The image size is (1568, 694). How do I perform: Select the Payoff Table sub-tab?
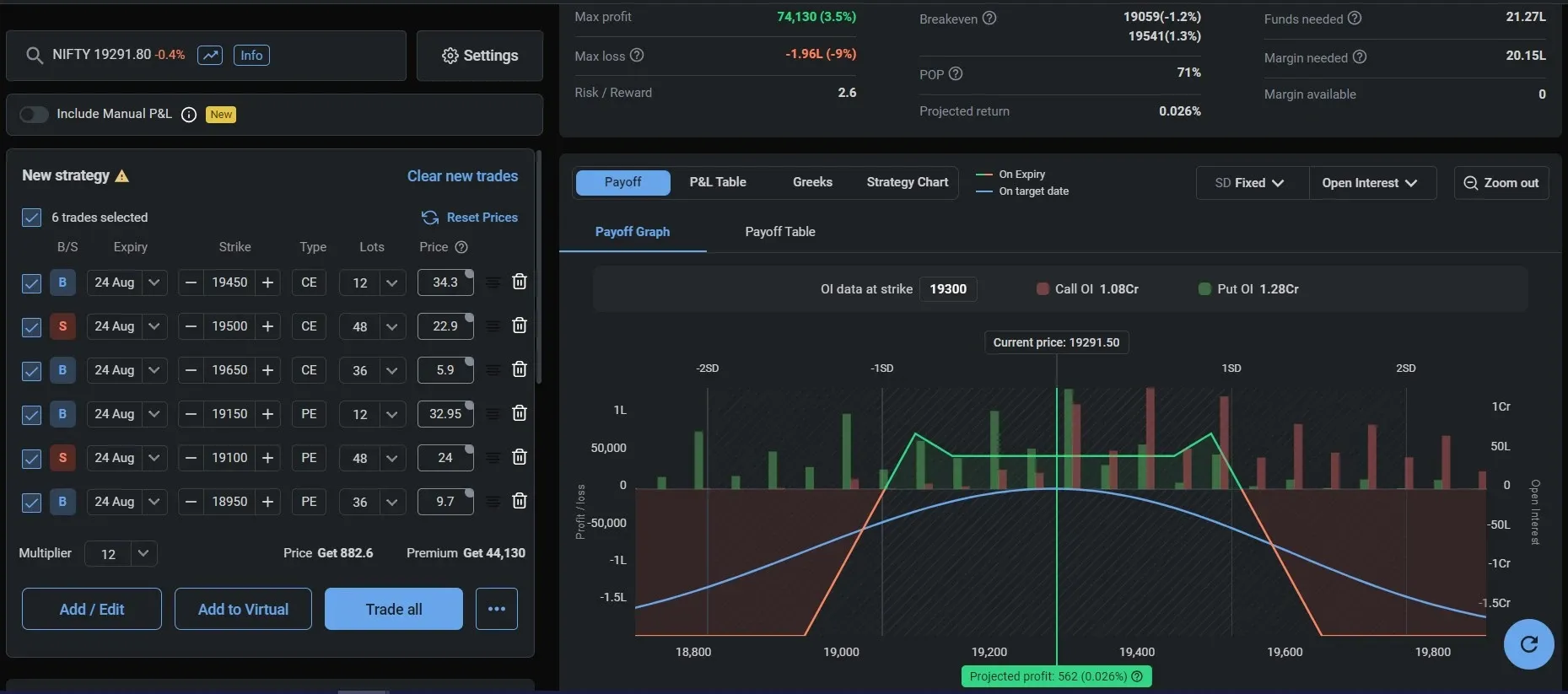click(780, 232)
